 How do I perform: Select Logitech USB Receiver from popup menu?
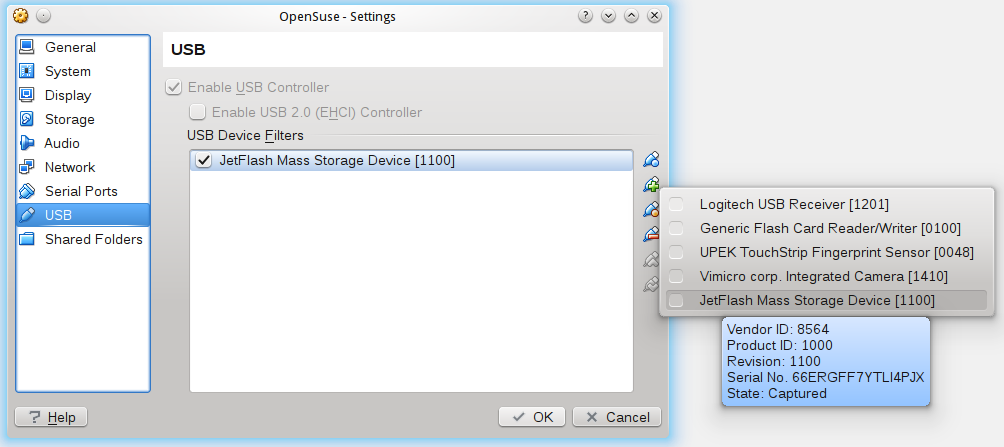pyautogui.click(x=793, y=205)
